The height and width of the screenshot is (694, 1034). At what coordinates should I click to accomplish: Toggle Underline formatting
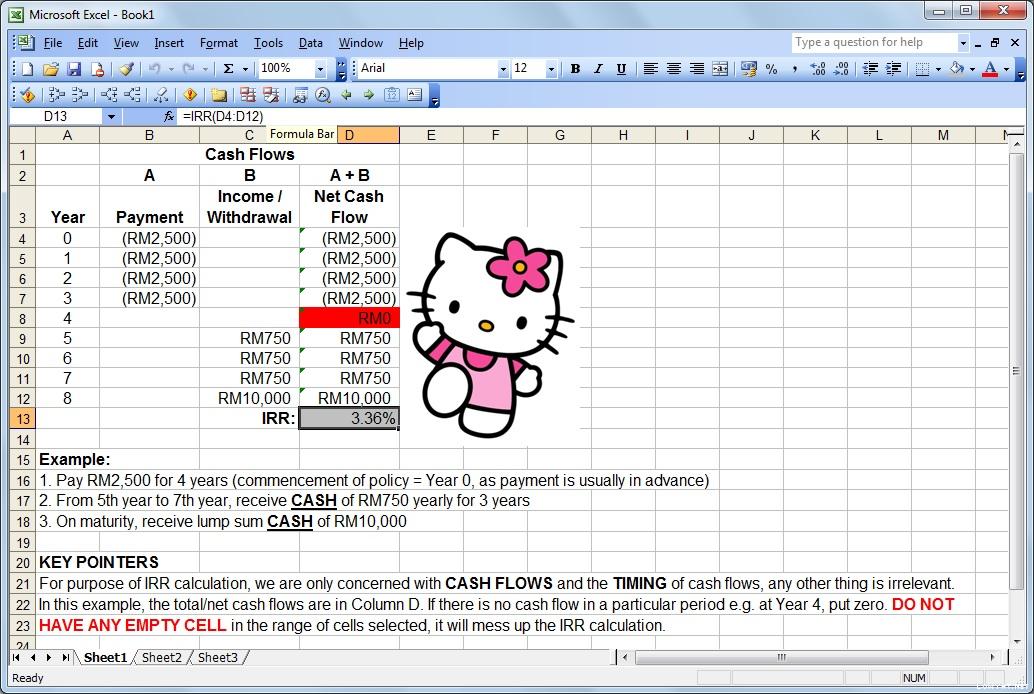(621, 69)
